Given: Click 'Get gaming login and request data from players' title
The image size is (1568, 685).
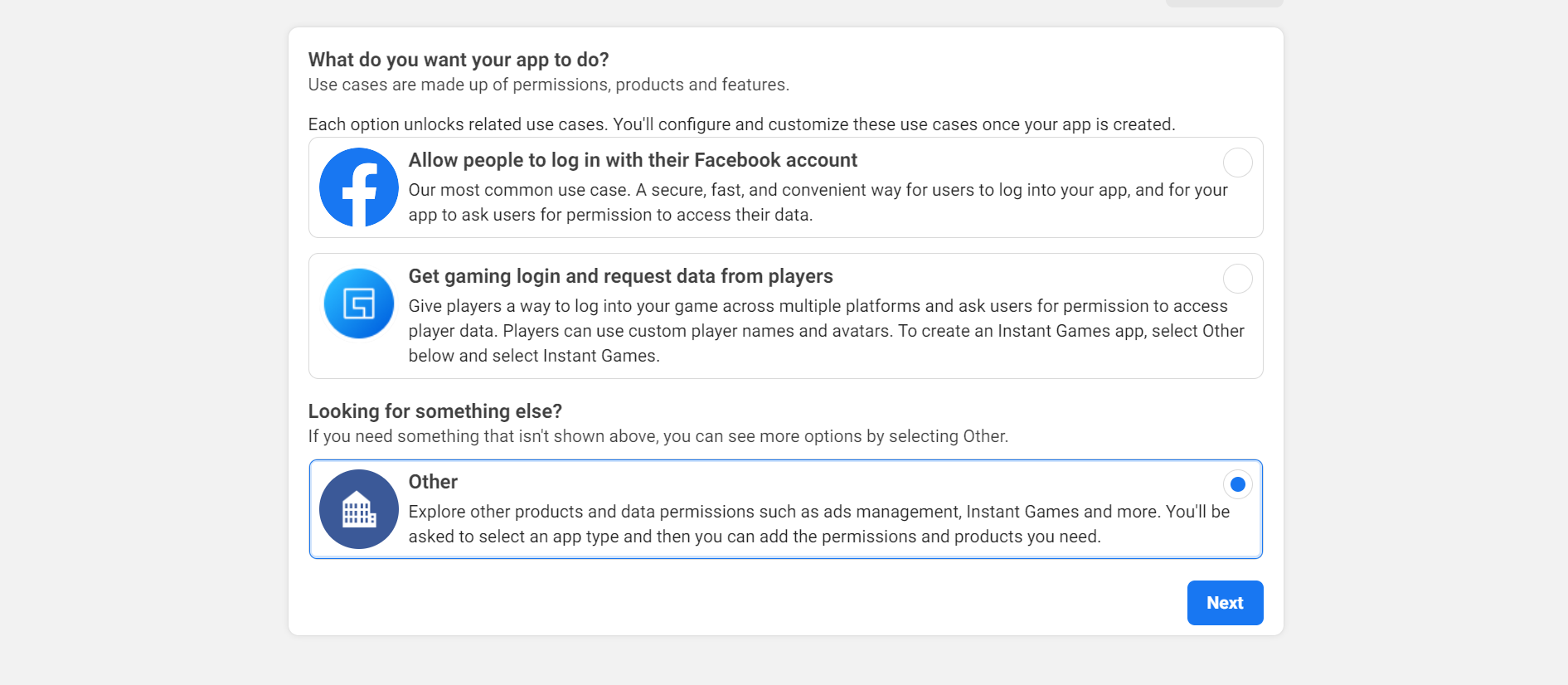Looking at the screenshot, I should pyautogui.click(x=620, y=276).
